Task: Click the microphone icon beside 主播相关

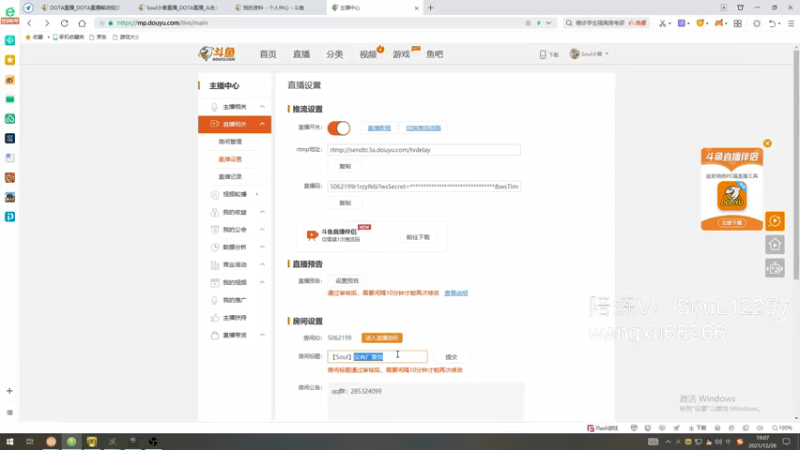Action: click(214, 107)
